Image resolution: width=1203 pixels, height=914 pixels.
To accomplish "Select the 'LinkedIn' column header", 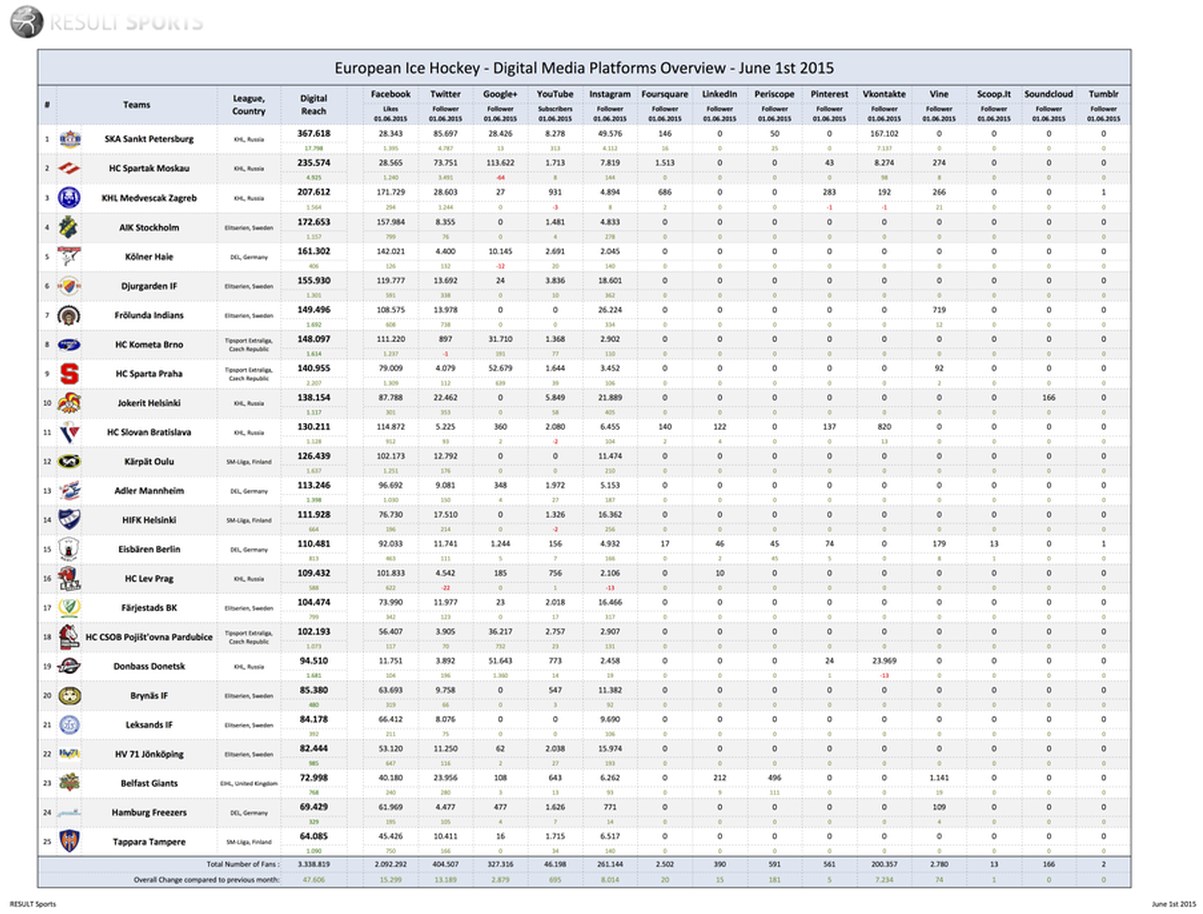I will (x=719, y=94).
